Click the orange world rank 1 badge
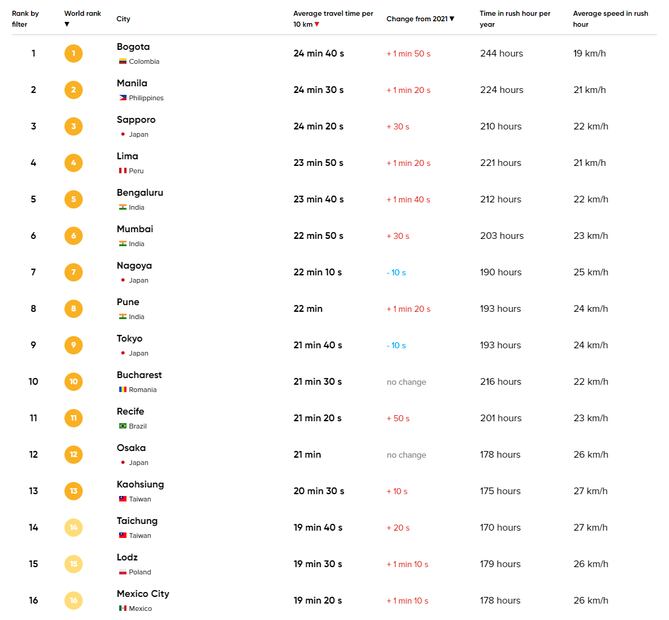The width and height of the screenshot is (669, 620). 73,53
